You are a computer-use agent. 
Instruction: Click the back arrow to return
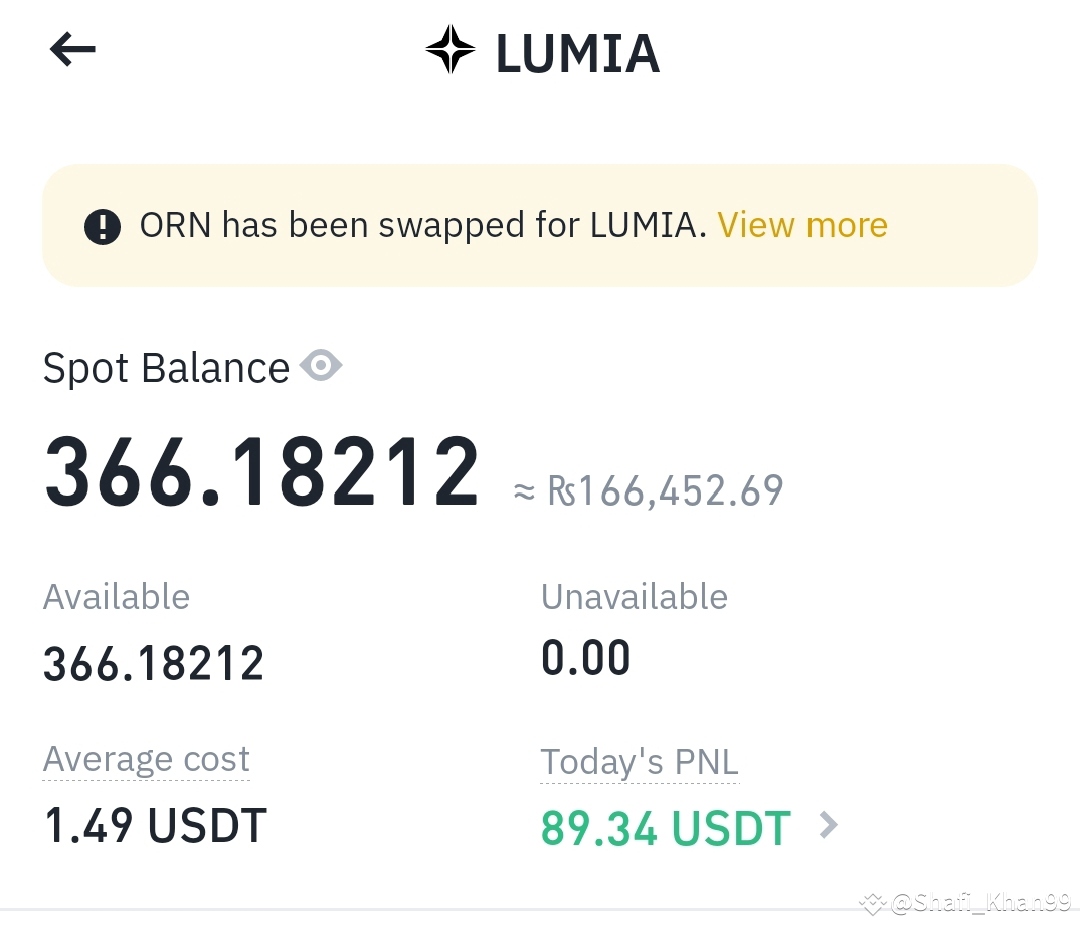pos(72,49)
